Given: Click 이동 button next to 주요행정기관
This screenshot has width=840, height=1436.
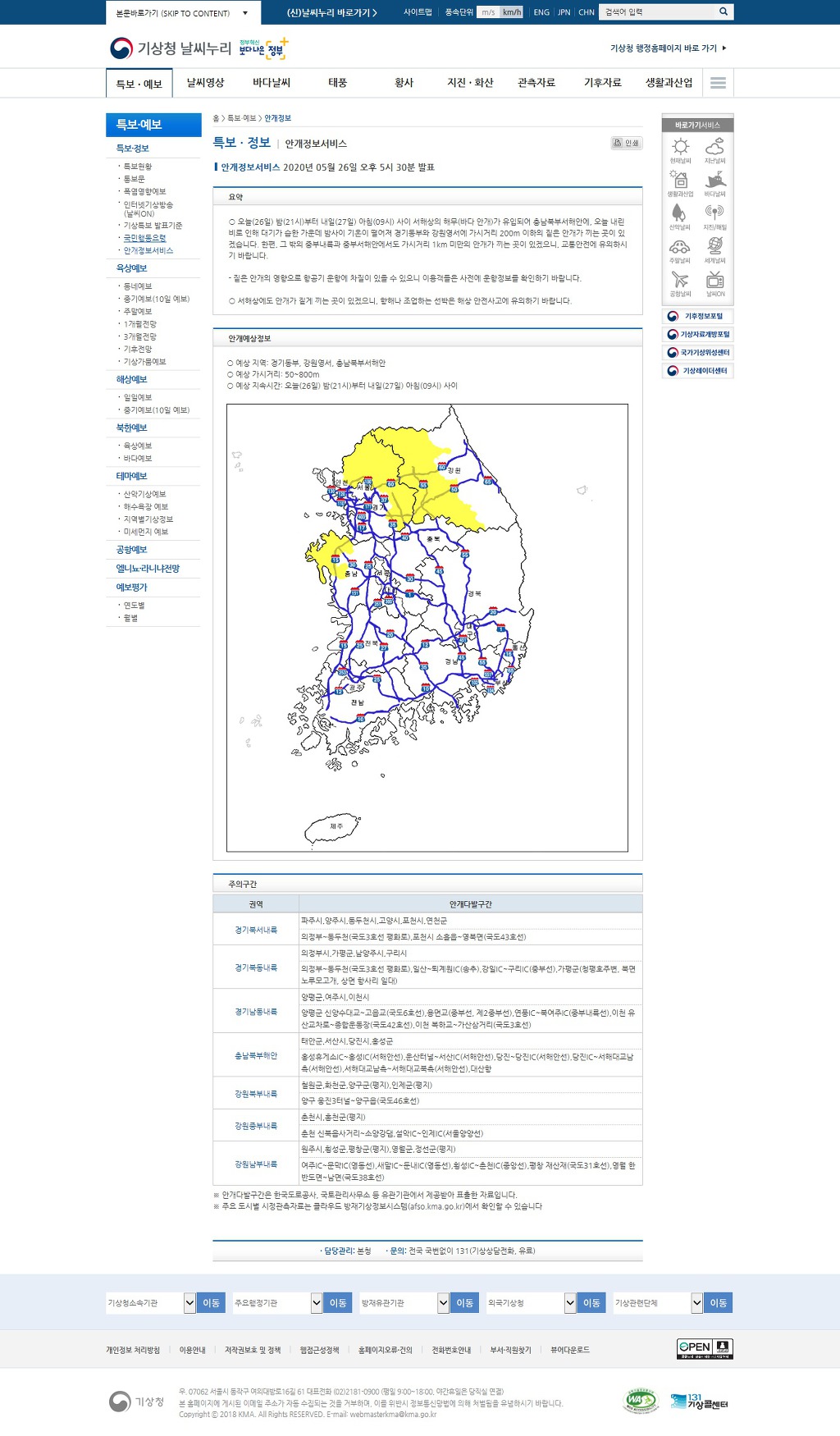Looking at the screenshot, I should click(338, 1302).
